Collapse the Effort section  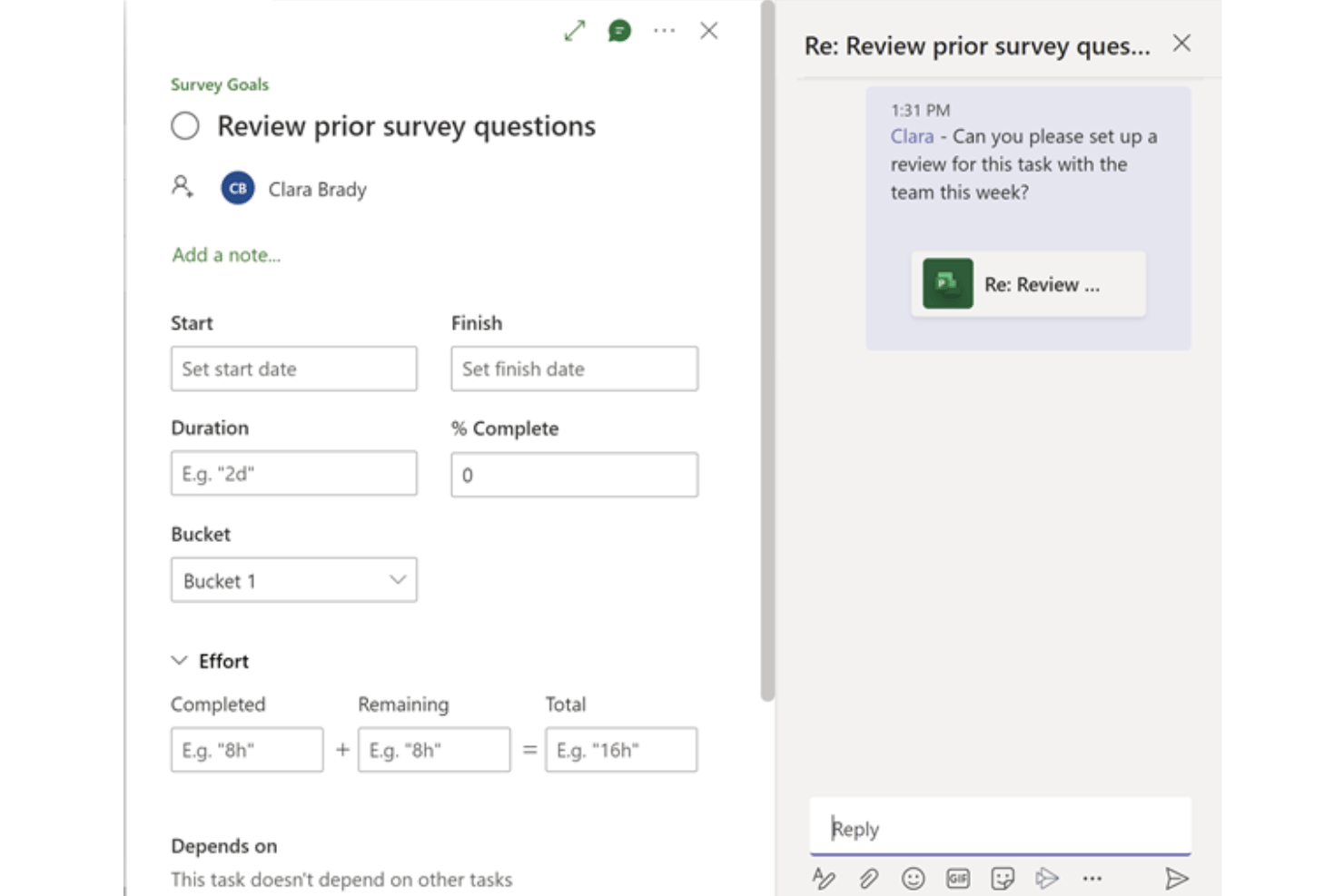coord(180,660)
